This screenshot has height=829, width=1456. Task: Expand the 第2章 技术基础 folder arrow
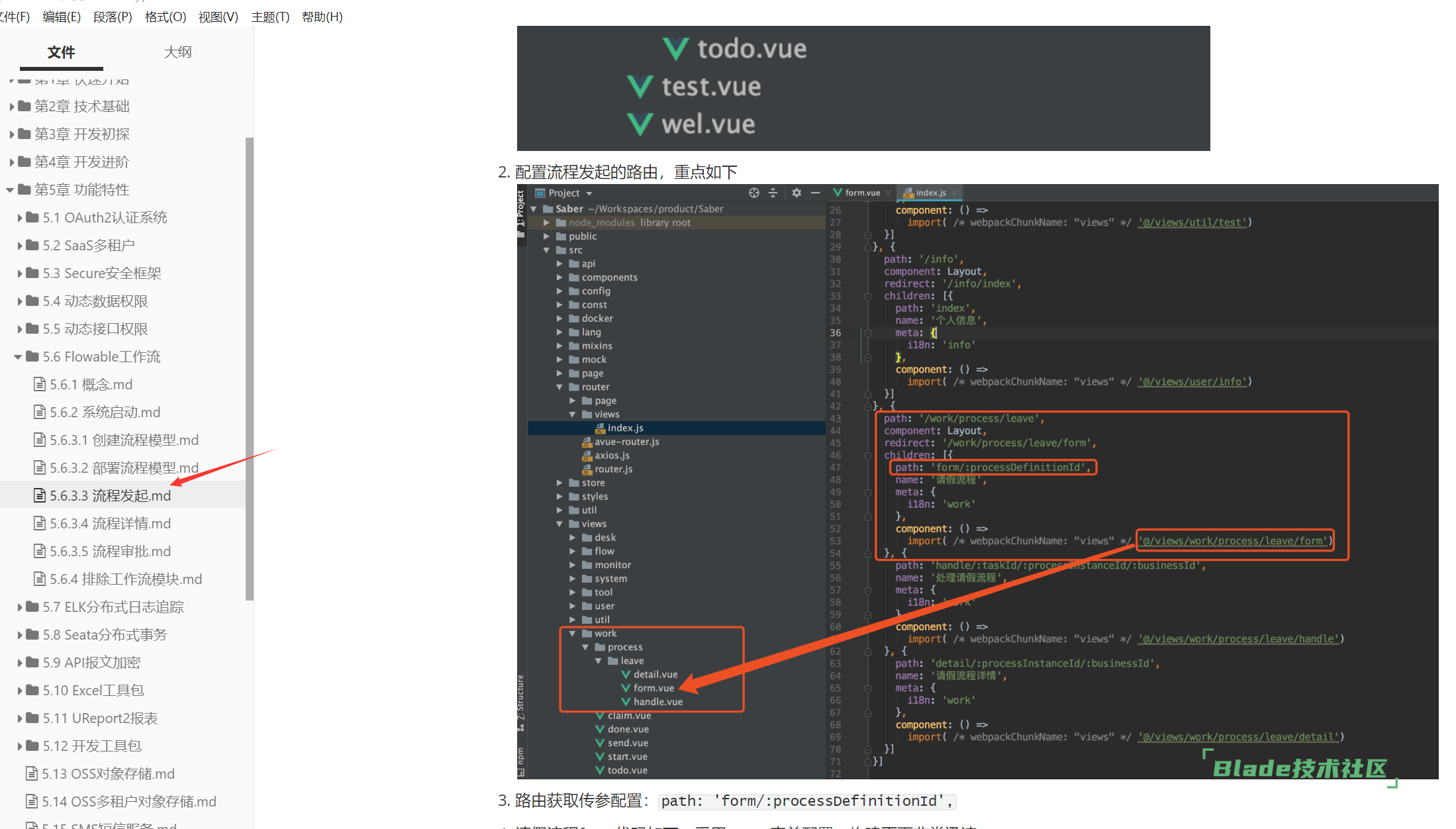point(11,106)
